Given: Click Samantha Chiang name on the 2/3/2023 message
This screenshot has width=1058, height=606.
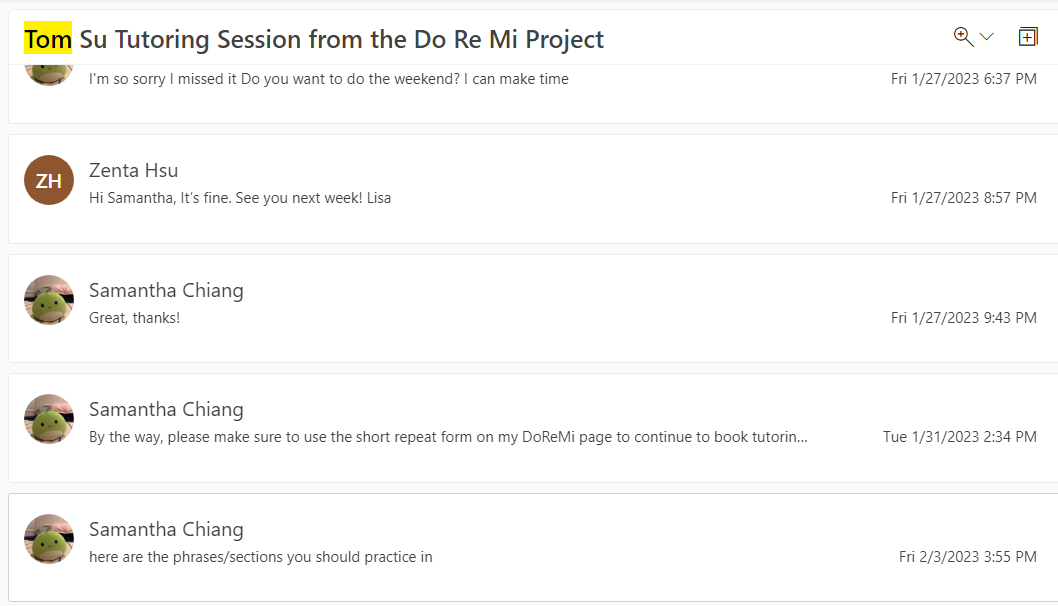Looking at the screenshot, I should click(166, 529).
